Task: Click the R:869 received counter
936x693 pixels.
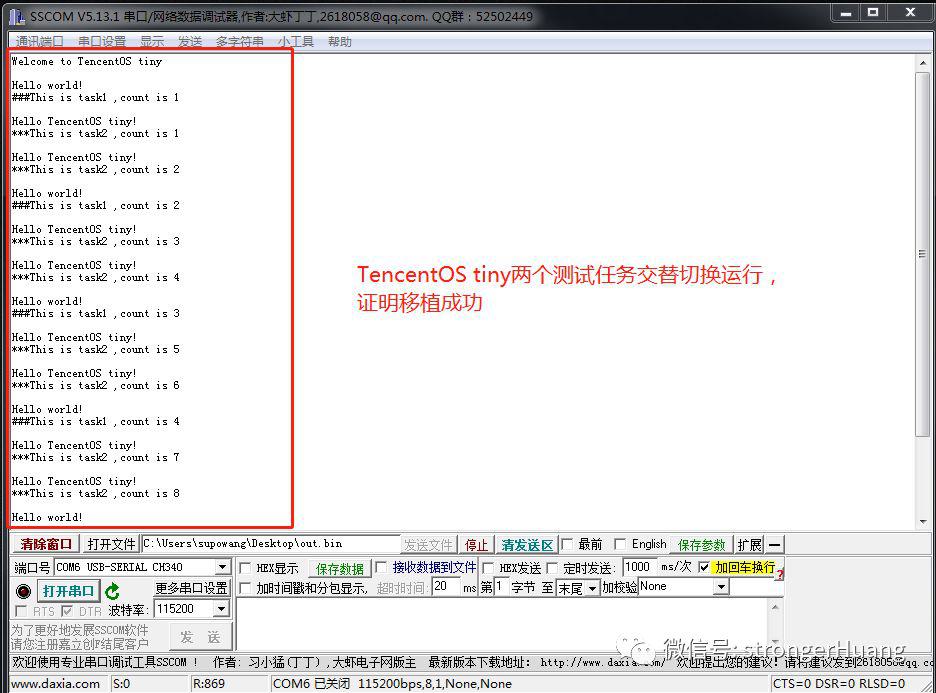Action: point(209,683)
